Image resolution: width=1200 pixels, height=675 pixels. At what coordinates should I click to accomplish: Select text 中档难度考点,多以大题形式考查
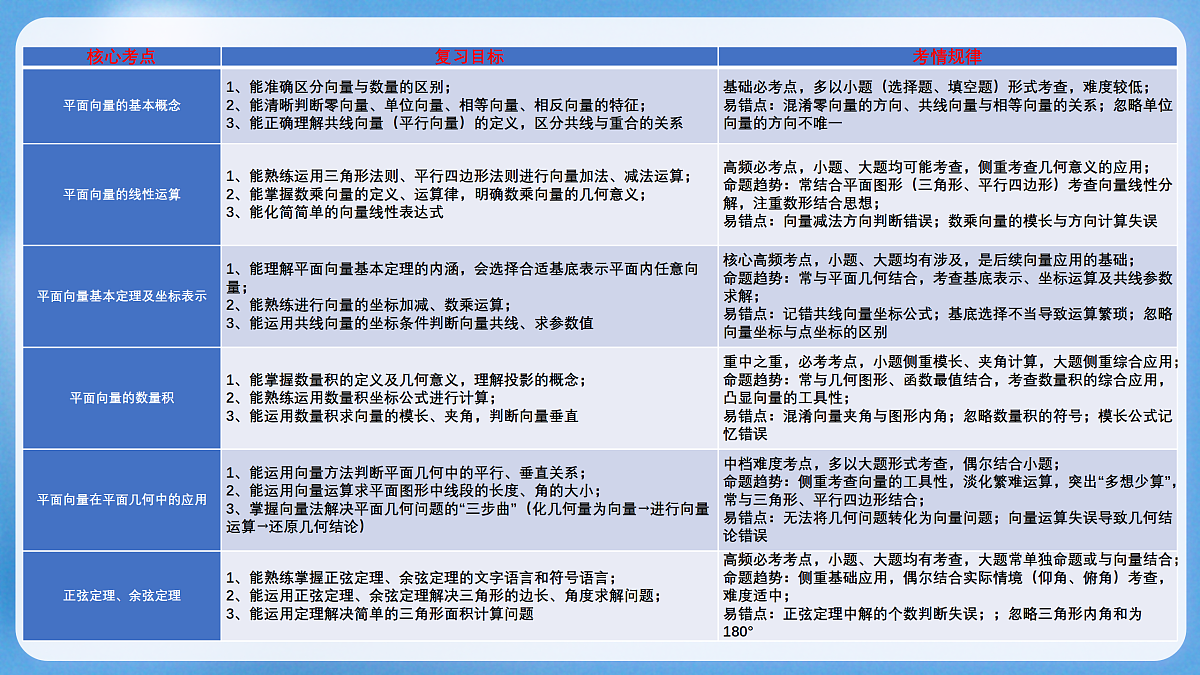(x=835, y=464)
